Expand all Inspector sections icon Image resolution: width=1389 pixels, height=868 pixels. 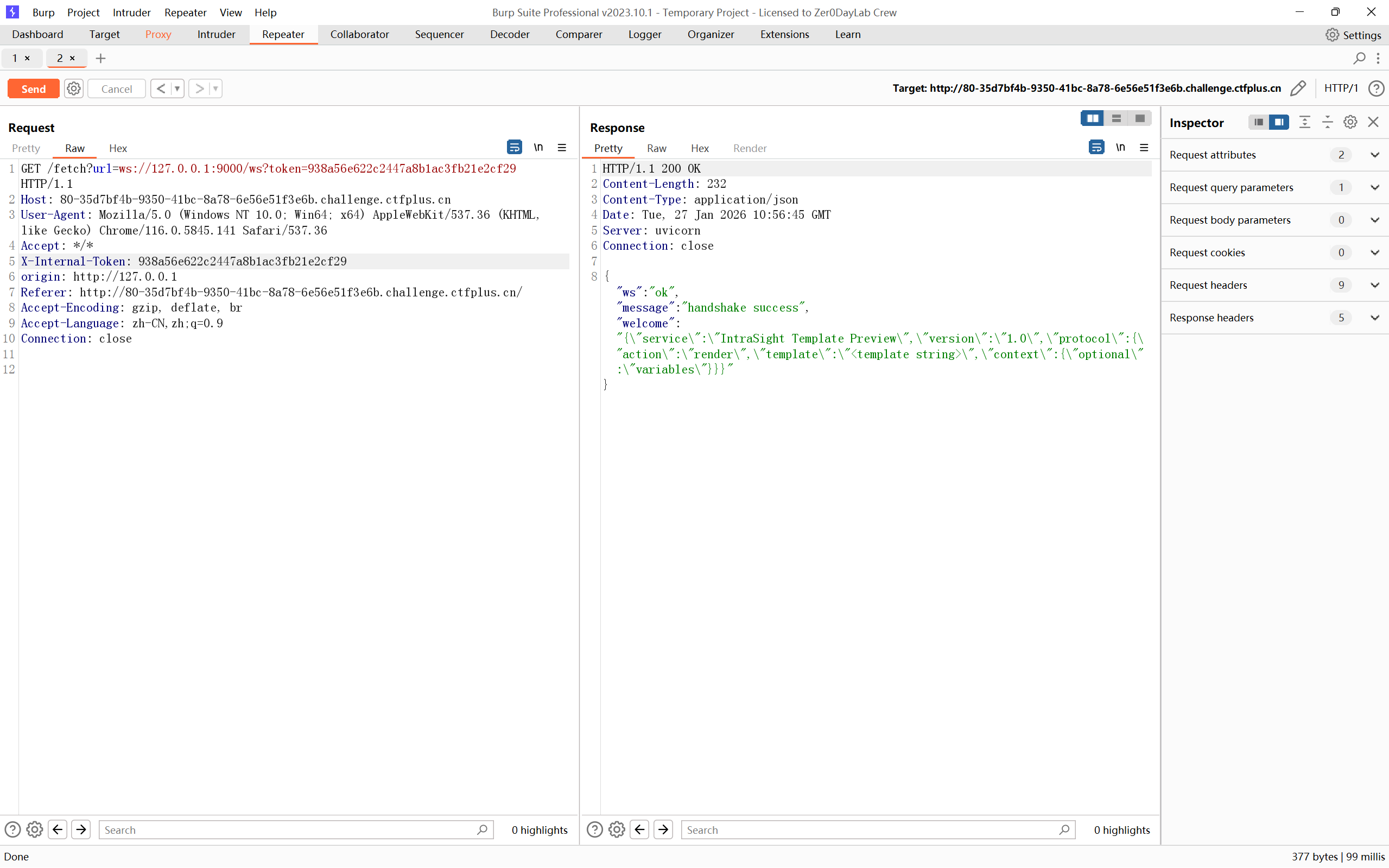[1305, 122]
